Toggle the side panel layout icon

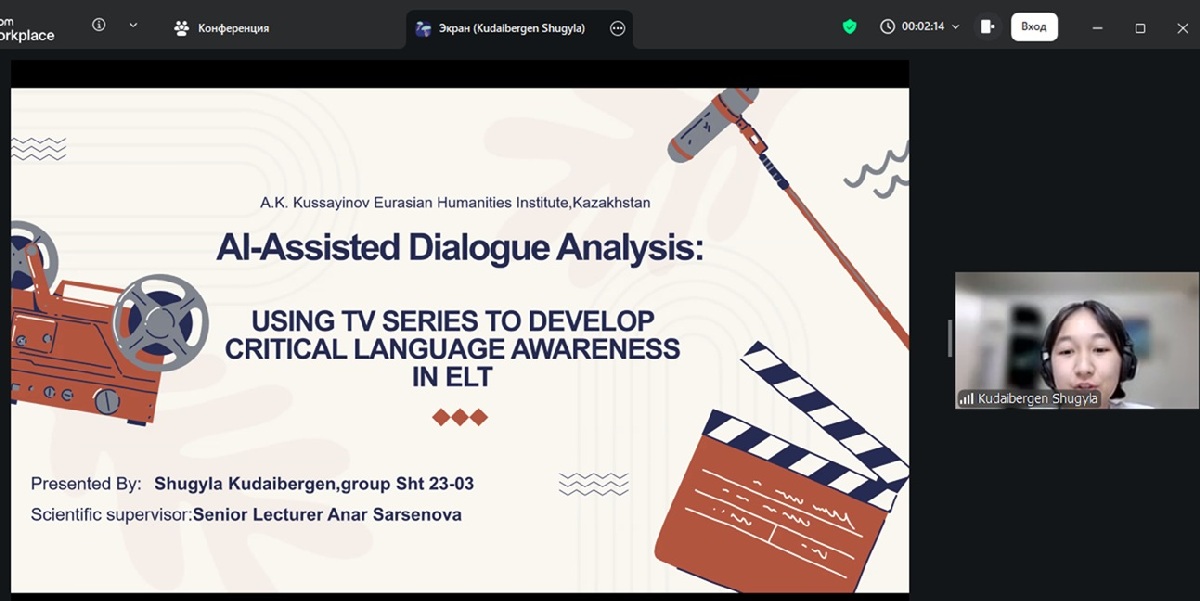tap(987, 27)
